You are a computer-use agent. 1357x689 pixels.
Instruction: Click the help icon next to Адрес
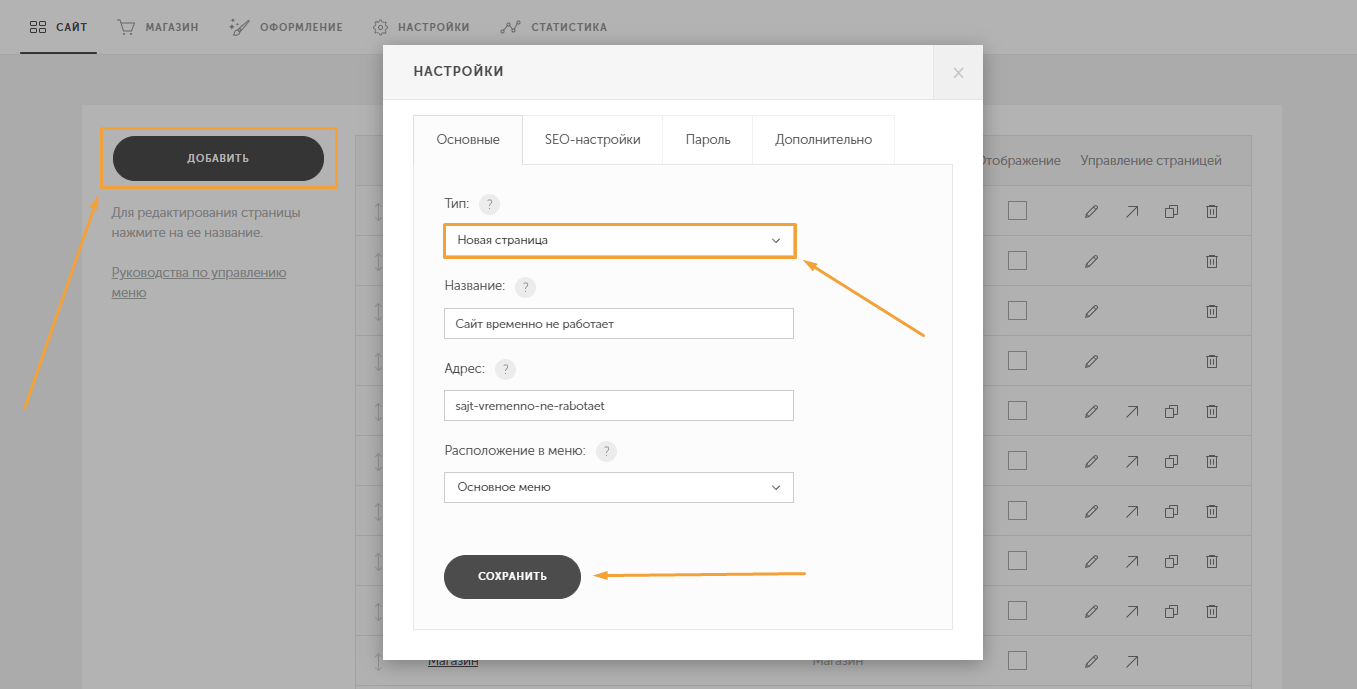coord(505,370)
